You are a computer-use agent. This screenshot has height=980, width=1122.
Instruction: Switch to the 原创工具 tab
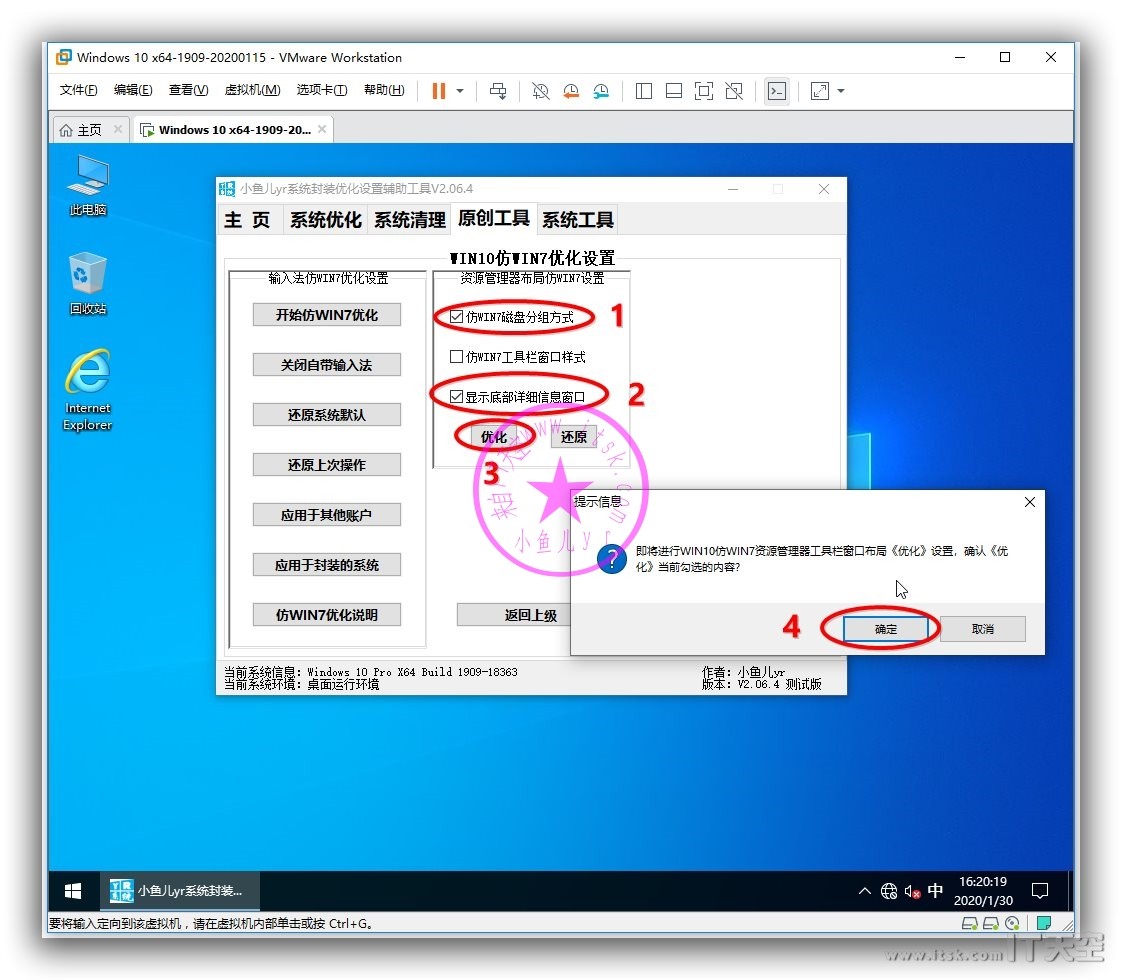(494, 218)
